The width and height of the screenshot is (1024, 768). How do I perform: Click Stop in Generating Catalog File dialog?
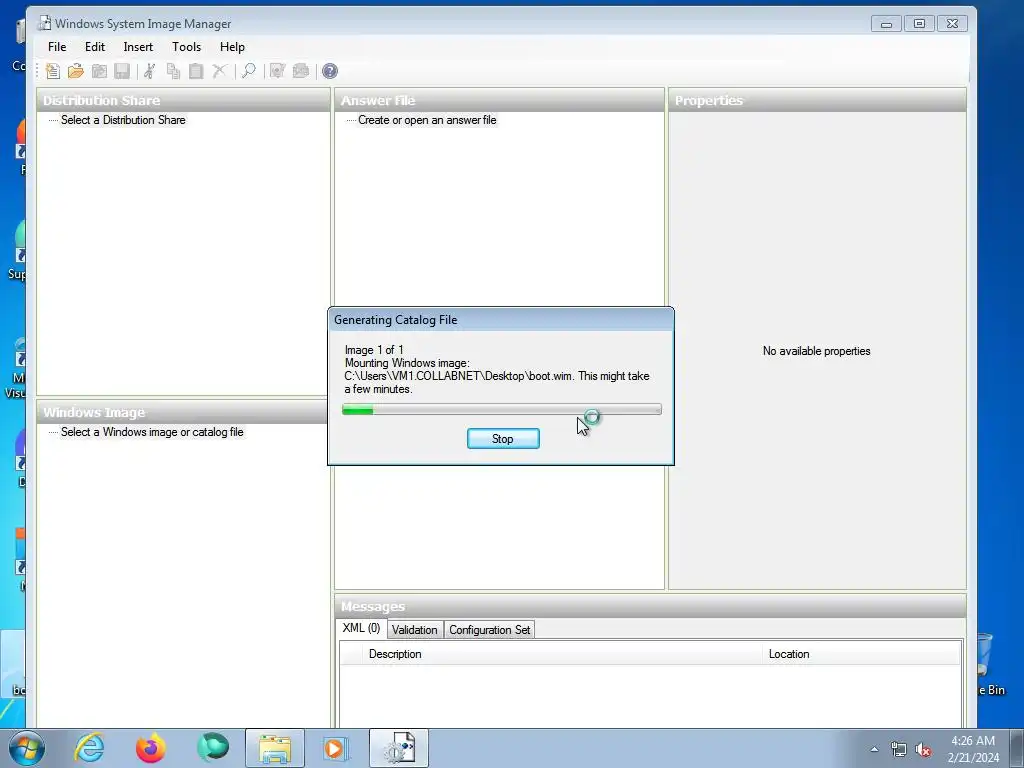click(503, 439)
